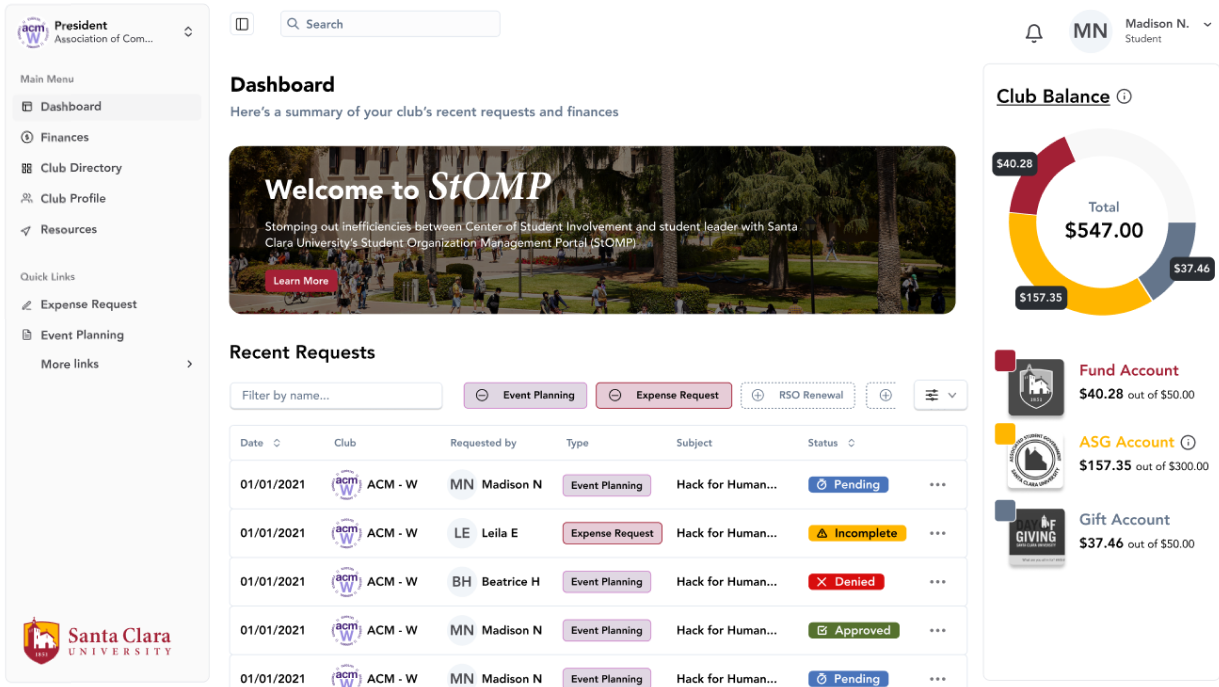Open the filter settings dropdown
The image size is (1219, 687).
[x=940, y=396]
